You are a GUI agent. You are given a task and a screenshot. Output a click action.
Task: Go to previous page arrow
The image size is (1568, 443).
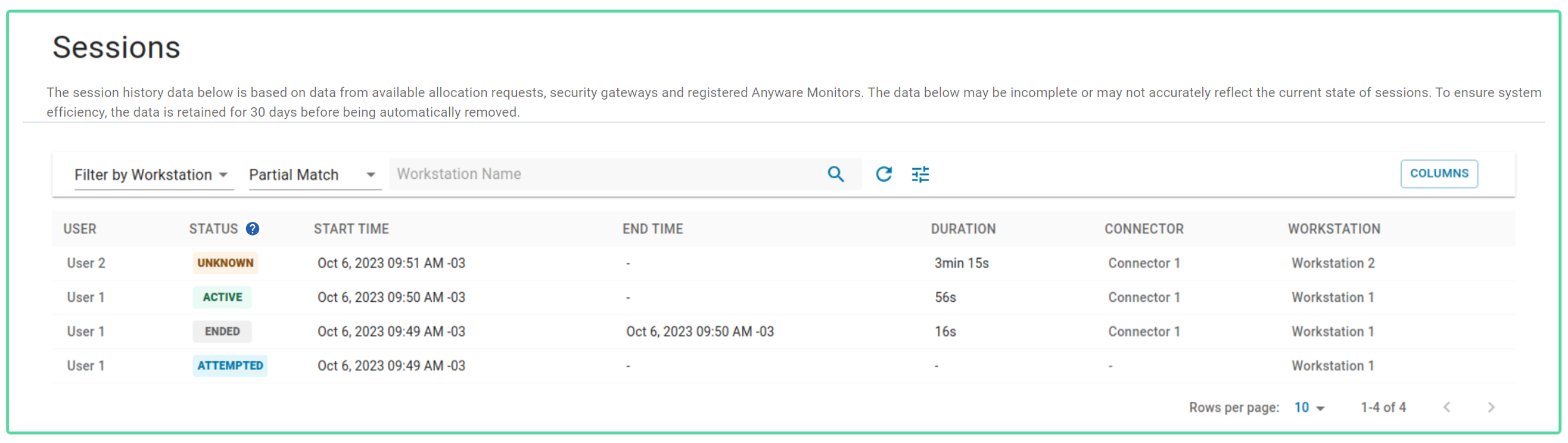1447,408
